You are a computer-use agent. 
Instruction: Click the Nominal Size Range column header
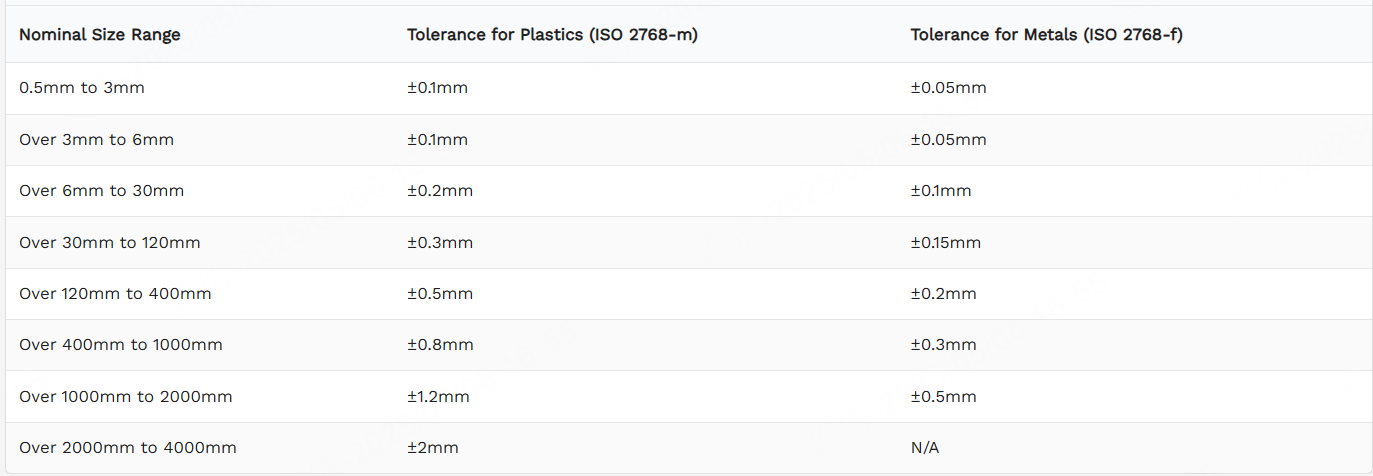[100, 34]
